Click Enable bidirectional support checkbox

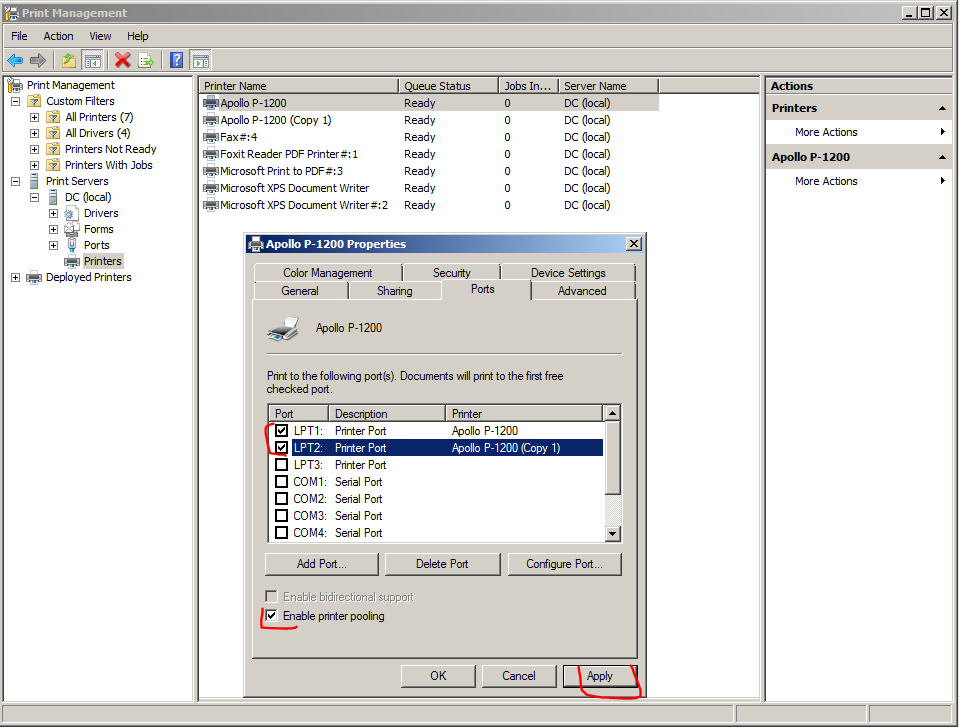[271, 597]
